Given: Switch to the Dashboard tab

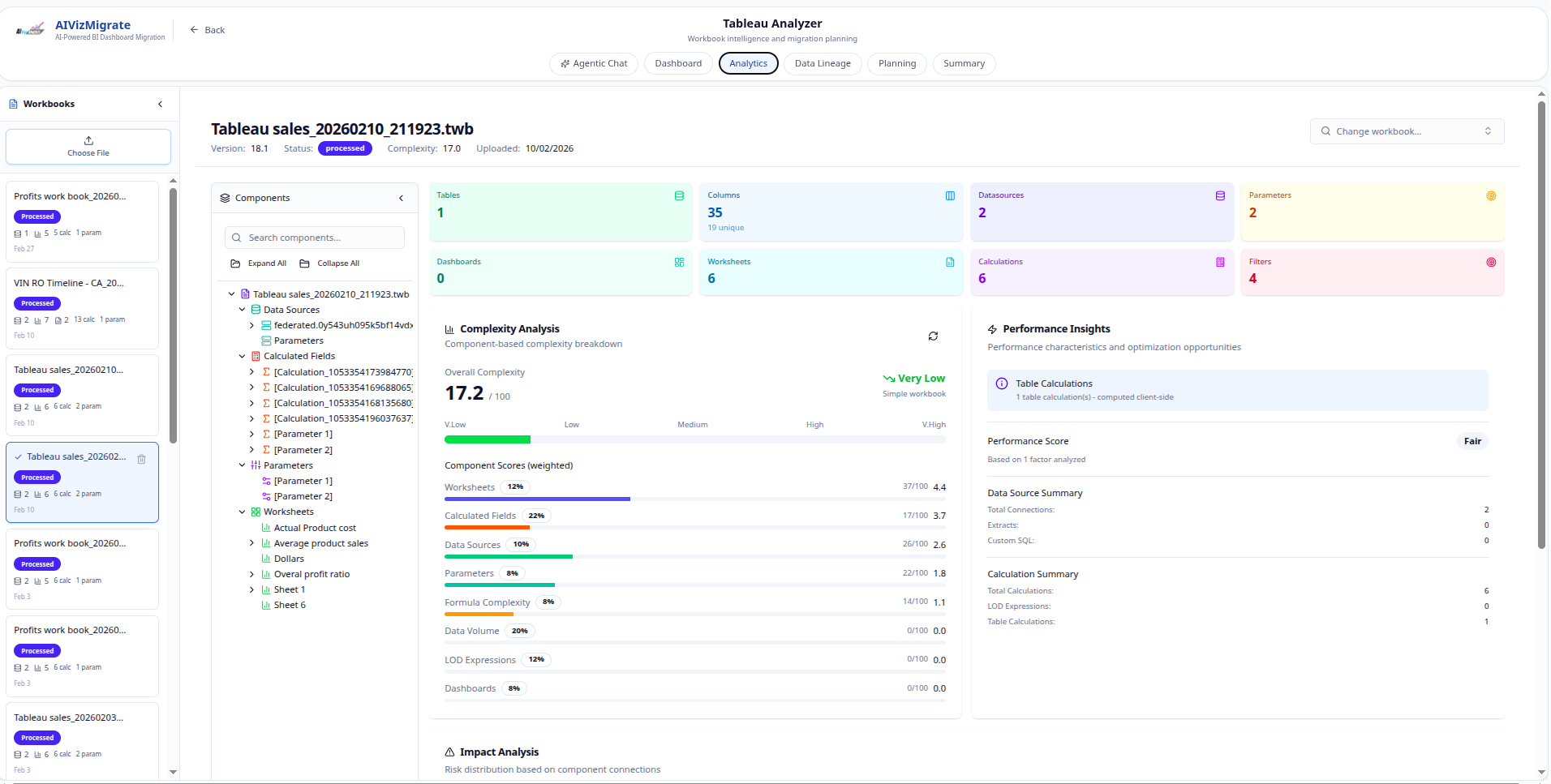Looking at the screenshot, I should click(678, 63).
